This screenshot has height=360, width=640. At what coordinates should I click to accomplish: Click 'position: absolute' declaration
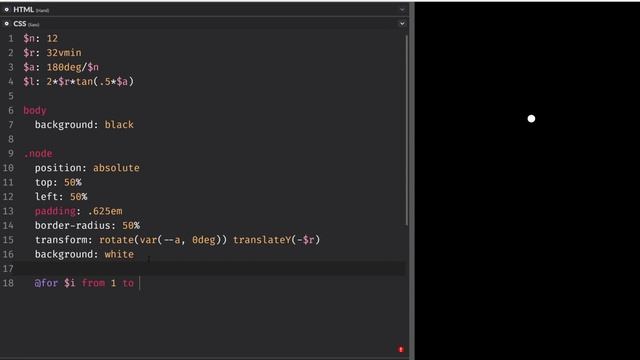[87, 168]
